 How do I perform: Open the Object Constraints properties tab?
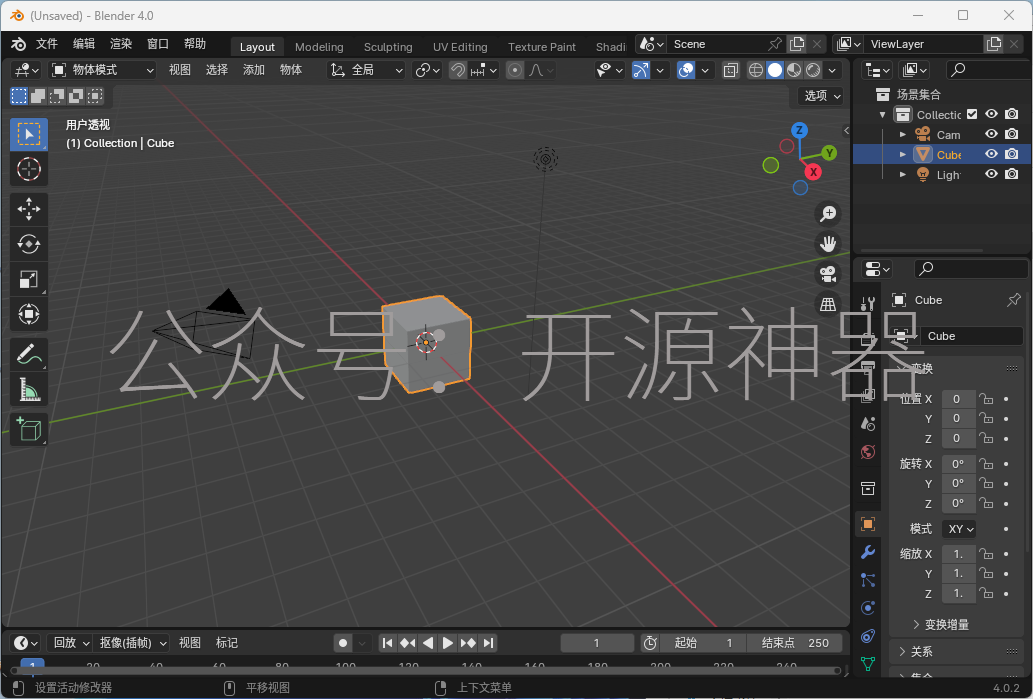(868, 636)
